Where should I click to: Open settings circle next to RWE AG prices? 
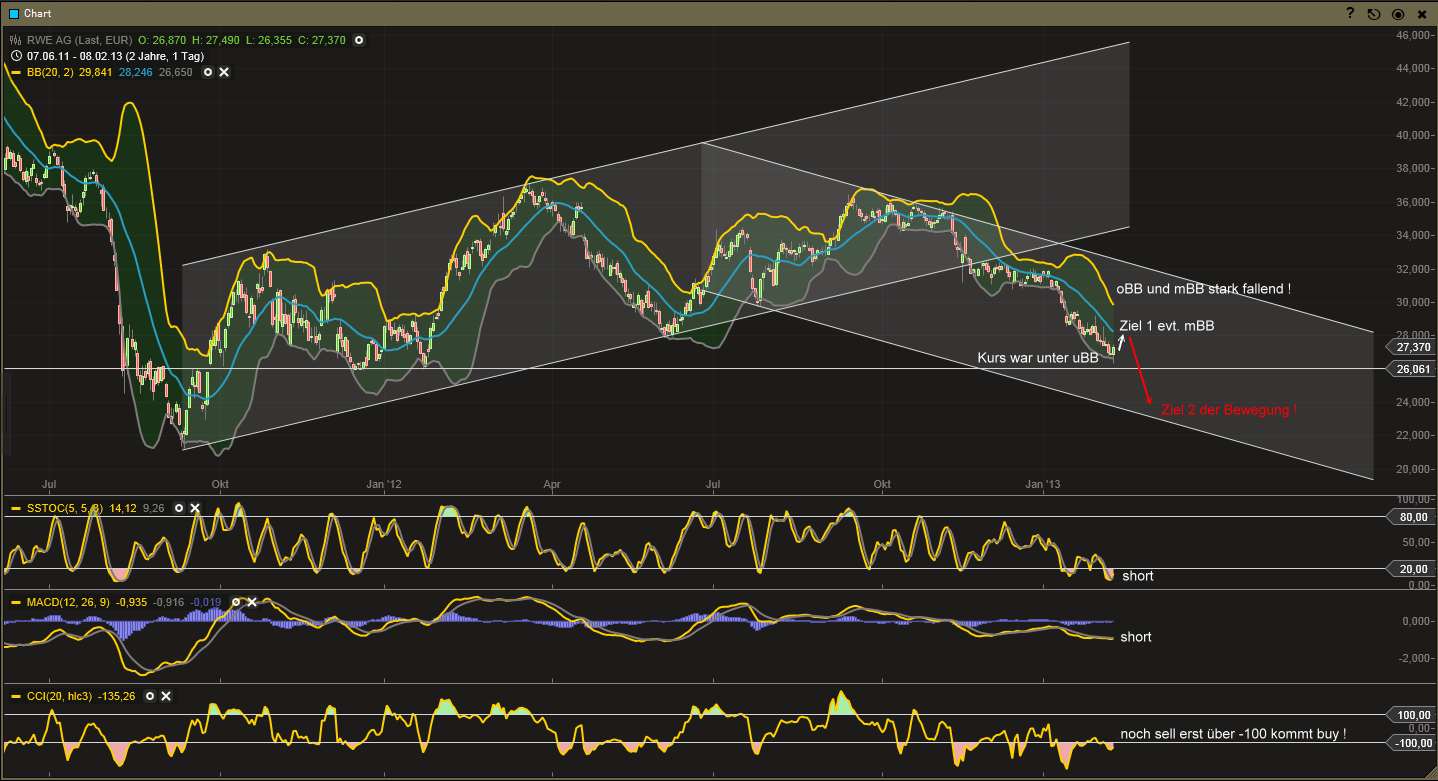[x=359, y=40]
